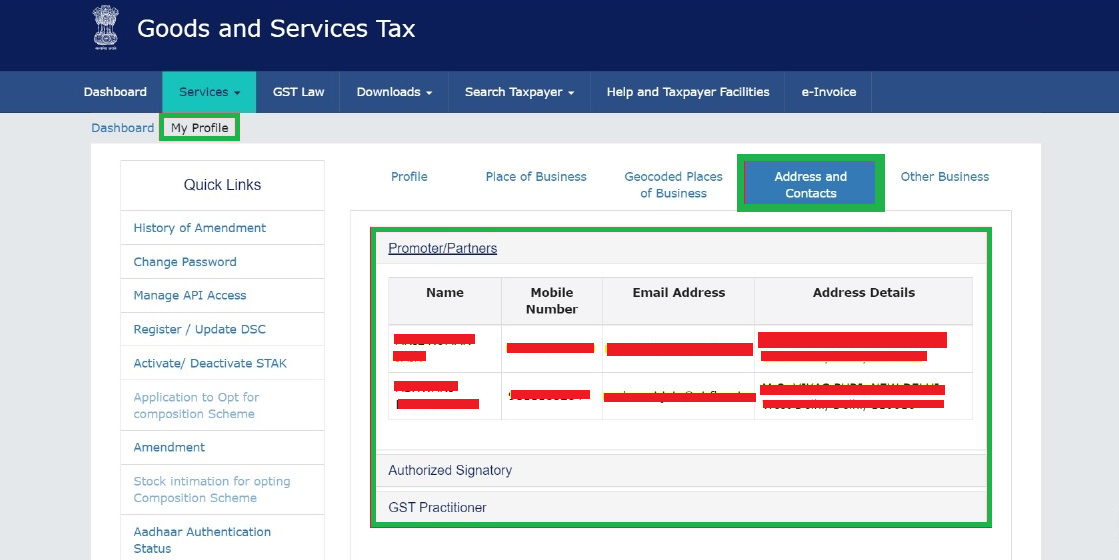Open History of Amendment quick link
1119x560 pixels.
pos(200,228)
